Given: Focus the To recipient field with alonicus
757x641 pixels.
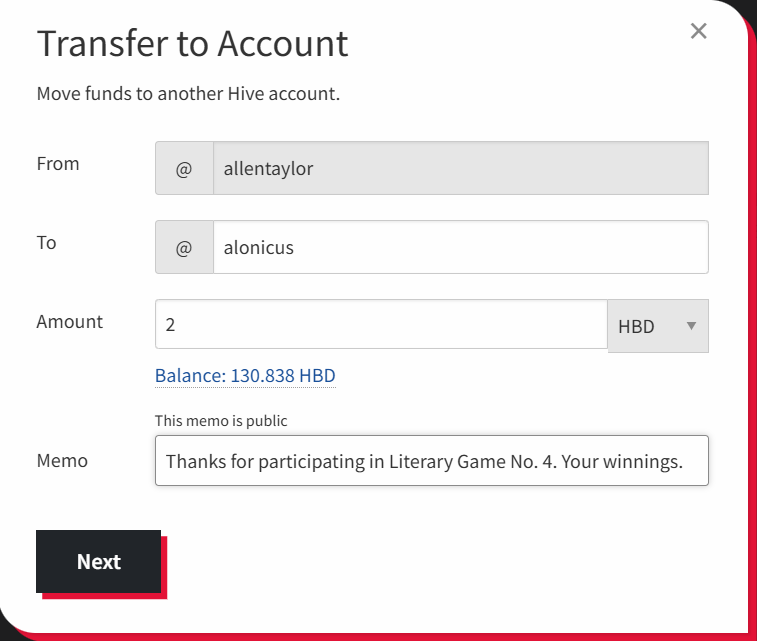Looking at the screenshot, I should tap(460, 247).
